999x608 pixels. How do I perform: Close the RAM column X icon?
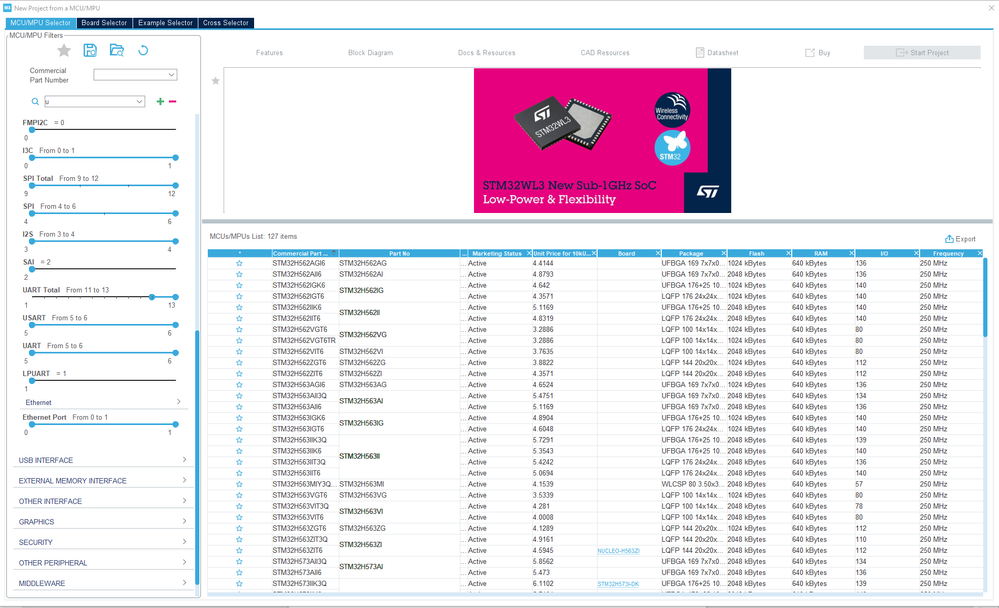pos(851,254)
